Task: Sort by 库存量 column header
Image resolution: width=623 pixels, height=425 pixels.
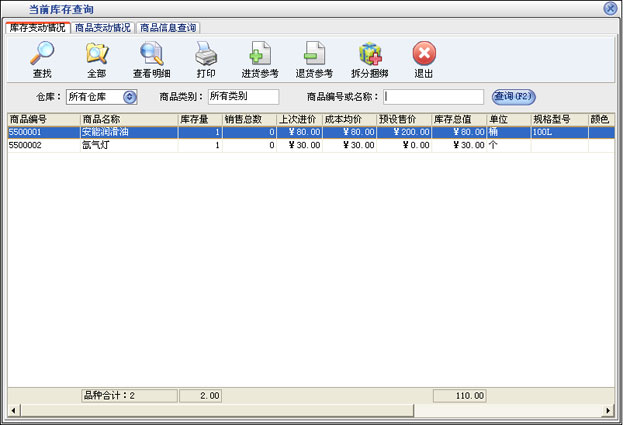Action: tap(199, 119)
